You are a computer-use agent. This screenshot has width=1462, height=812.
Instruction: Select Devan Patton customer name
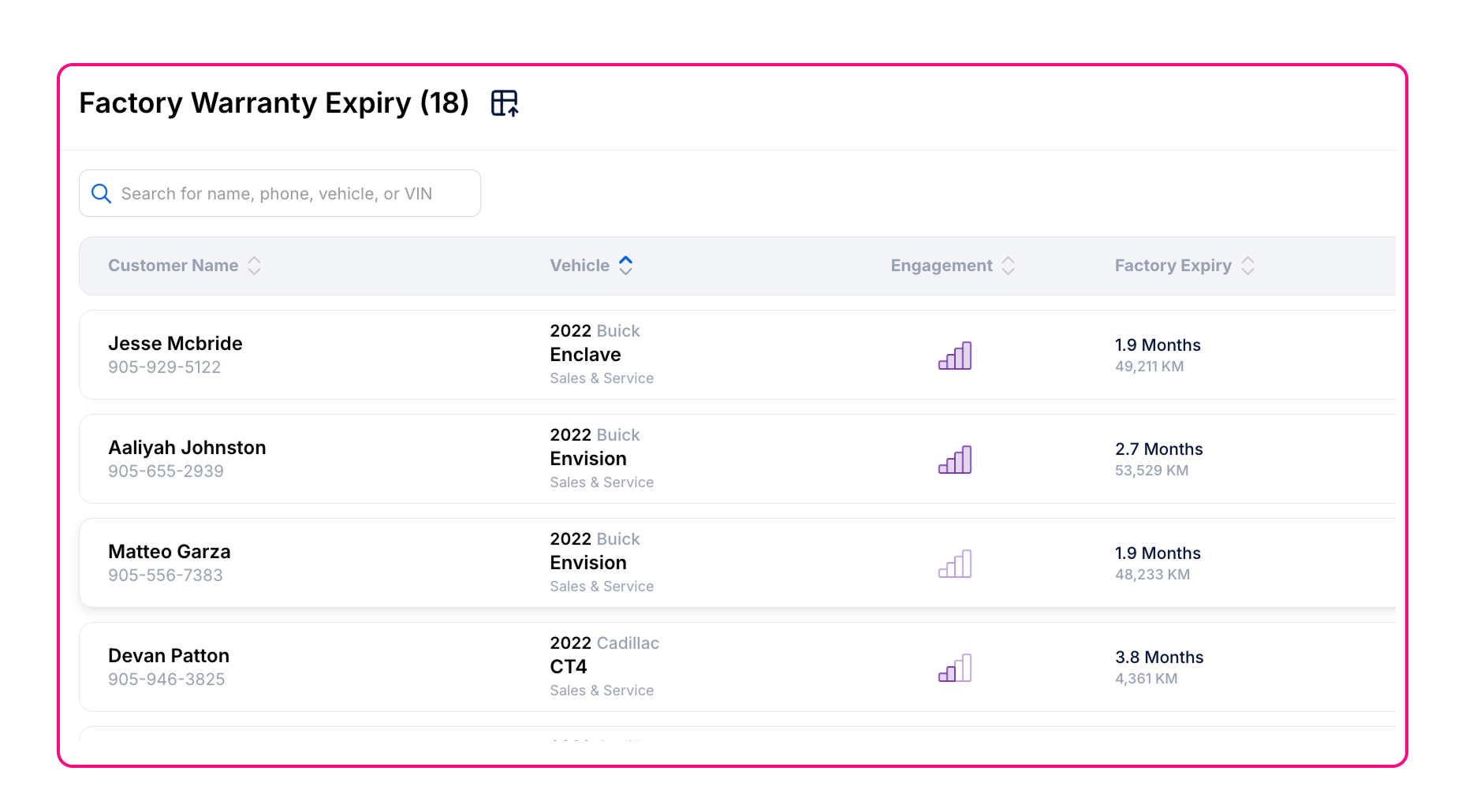pyautogui.click(x=169, y=656)
